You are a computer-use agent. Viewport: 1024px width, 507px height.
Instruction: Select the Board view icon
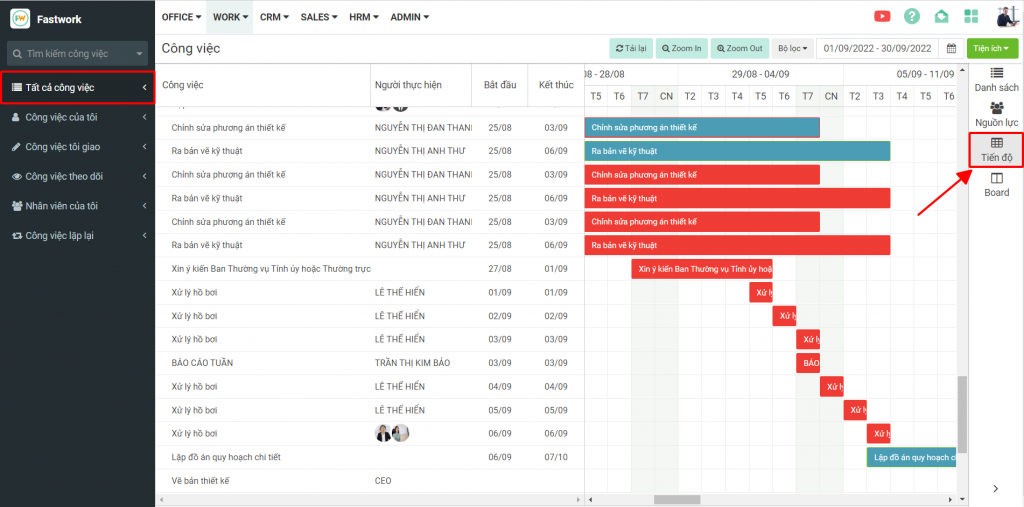[996, 184]
